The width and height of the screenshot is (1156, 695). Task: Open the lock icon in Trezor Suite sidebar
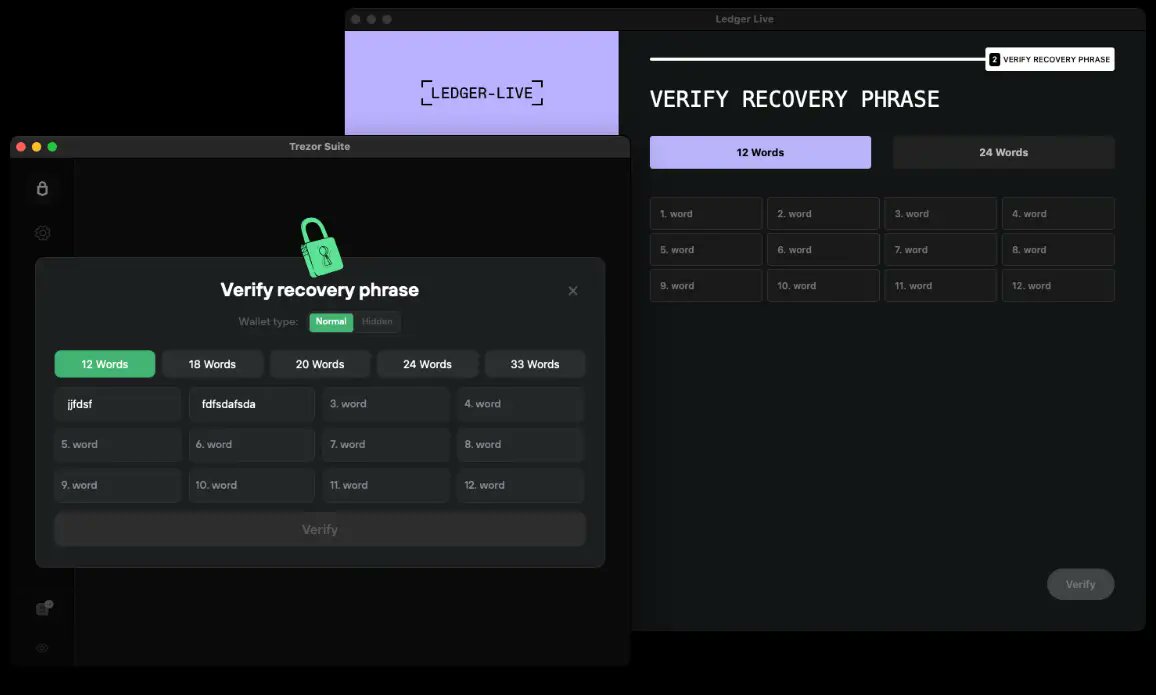[42, 188]
